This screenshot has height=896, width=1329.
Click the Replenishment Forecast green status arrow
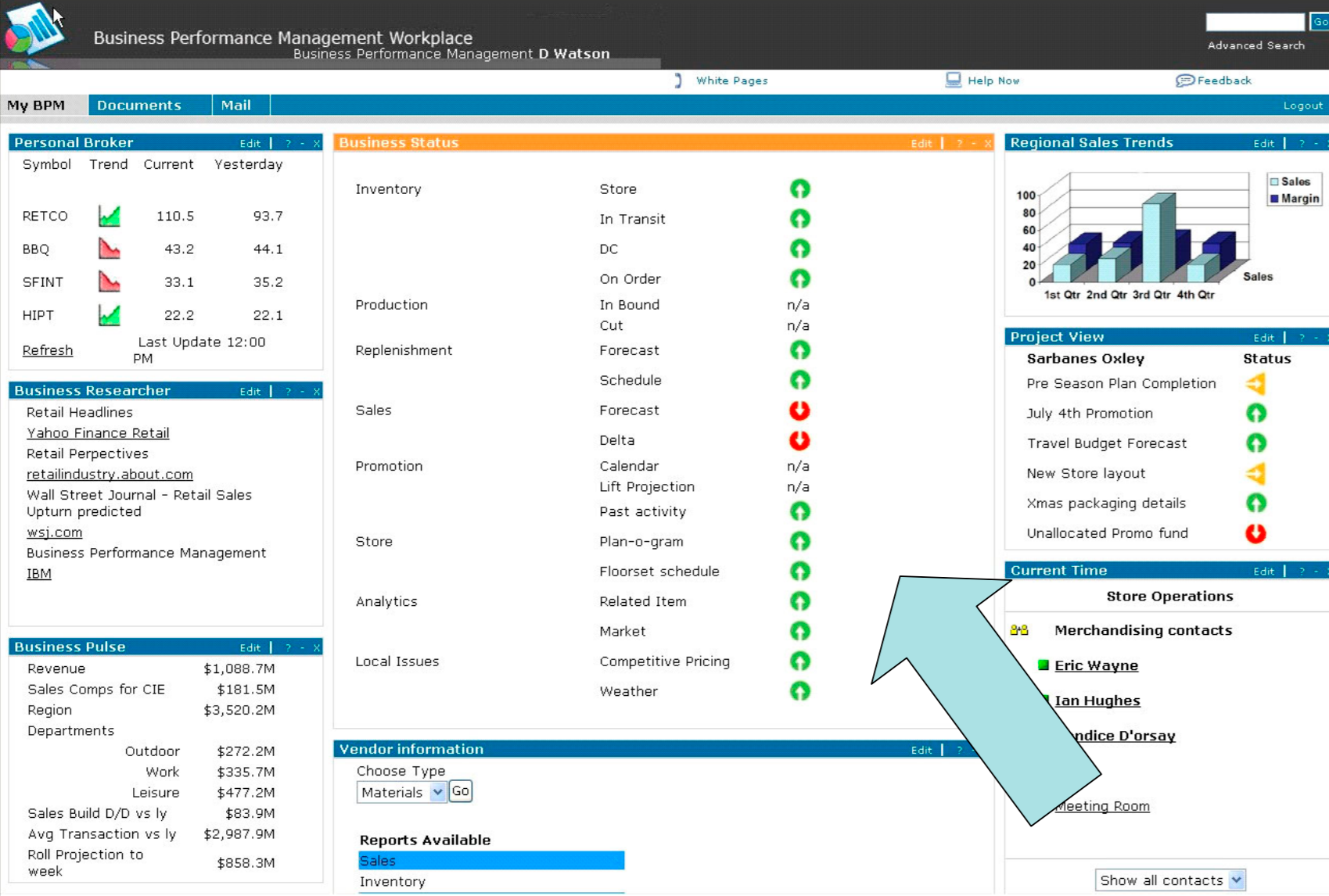pos(799,350)
